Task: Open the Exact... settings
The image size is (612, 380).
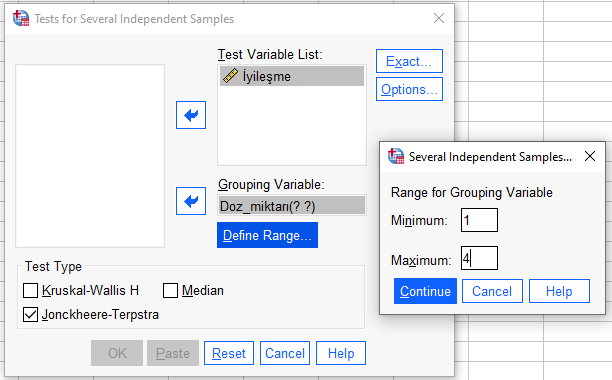Action: pos(409,61)
